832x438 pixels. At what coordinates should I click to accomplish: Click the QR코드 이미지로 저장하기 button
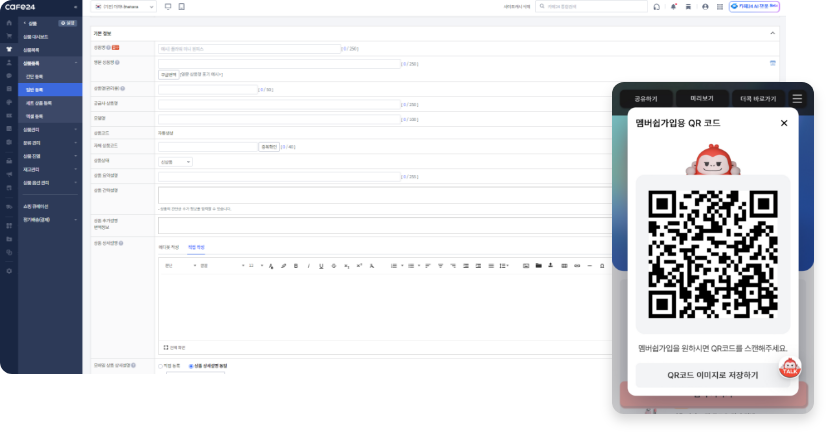pos(713,375)
